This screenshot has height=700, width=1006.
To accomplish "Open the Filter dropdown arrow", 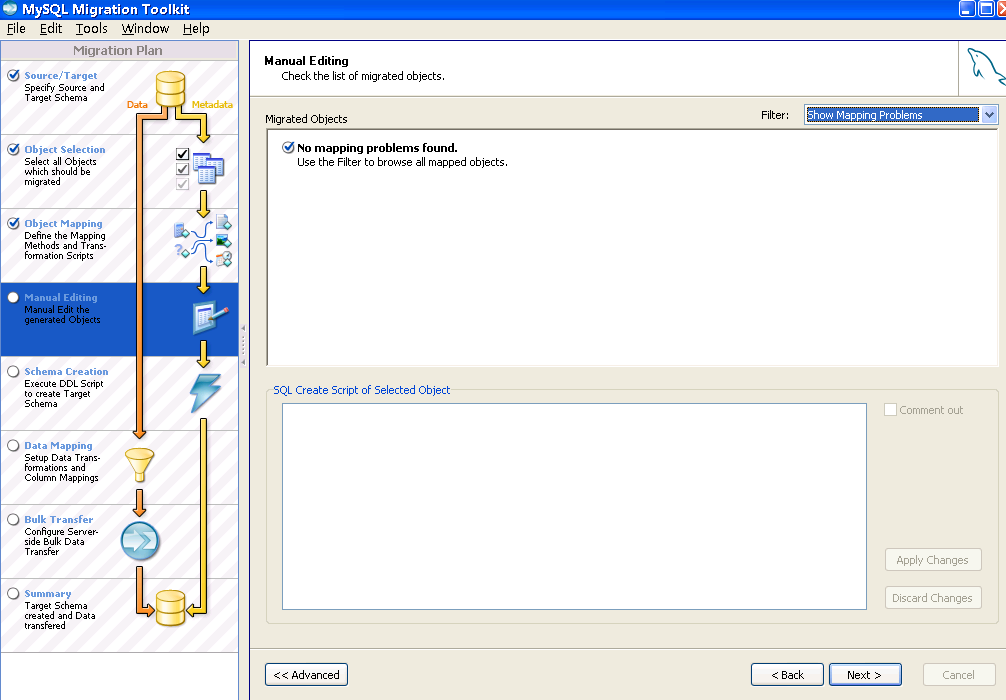I will point(989,115).
